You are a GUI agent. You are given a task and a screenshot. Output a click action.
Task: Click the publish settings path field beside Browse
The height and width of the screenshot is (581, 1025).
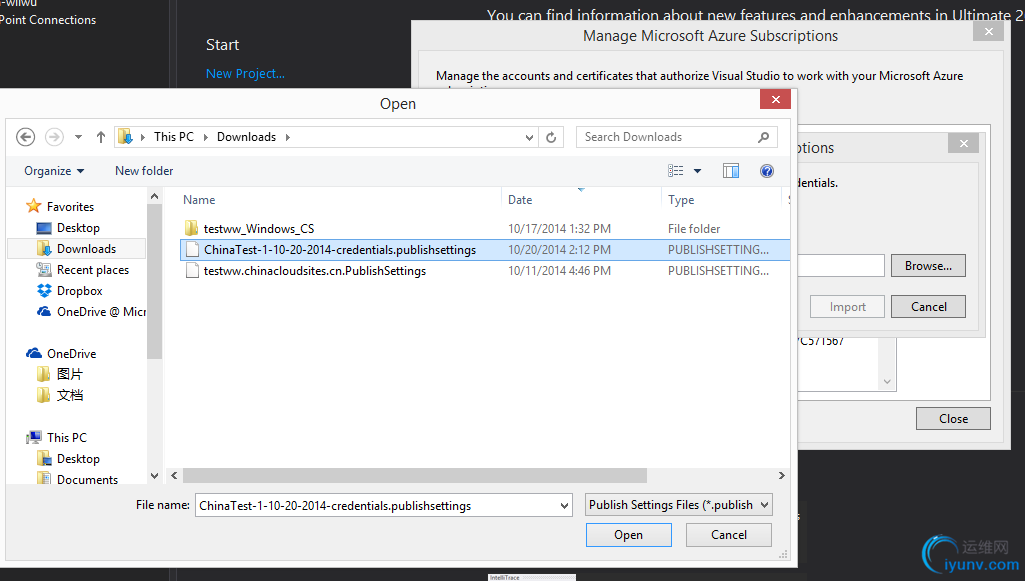(841, 265)
